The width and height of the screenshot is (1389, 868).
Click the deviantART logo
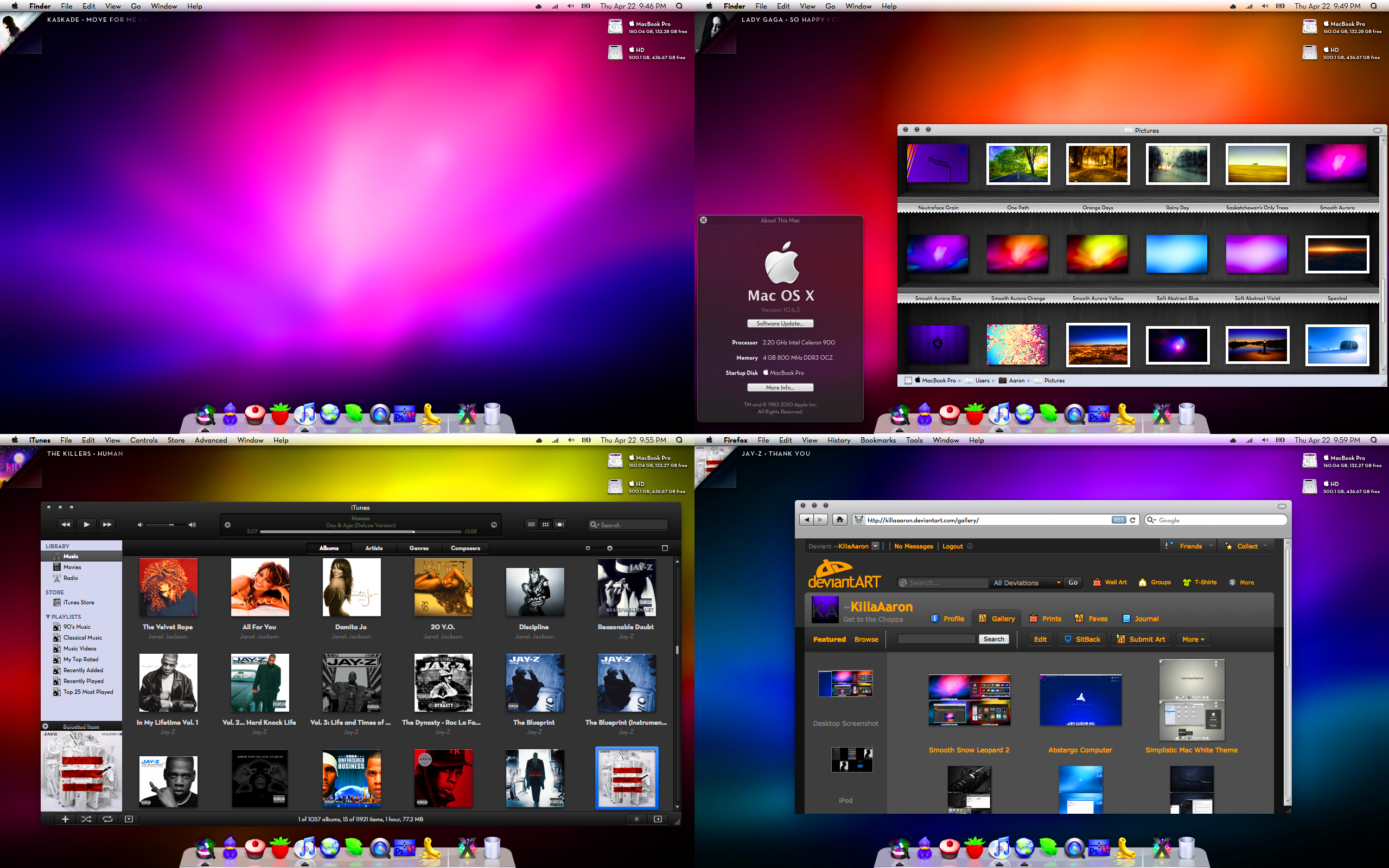pos(844,575)
